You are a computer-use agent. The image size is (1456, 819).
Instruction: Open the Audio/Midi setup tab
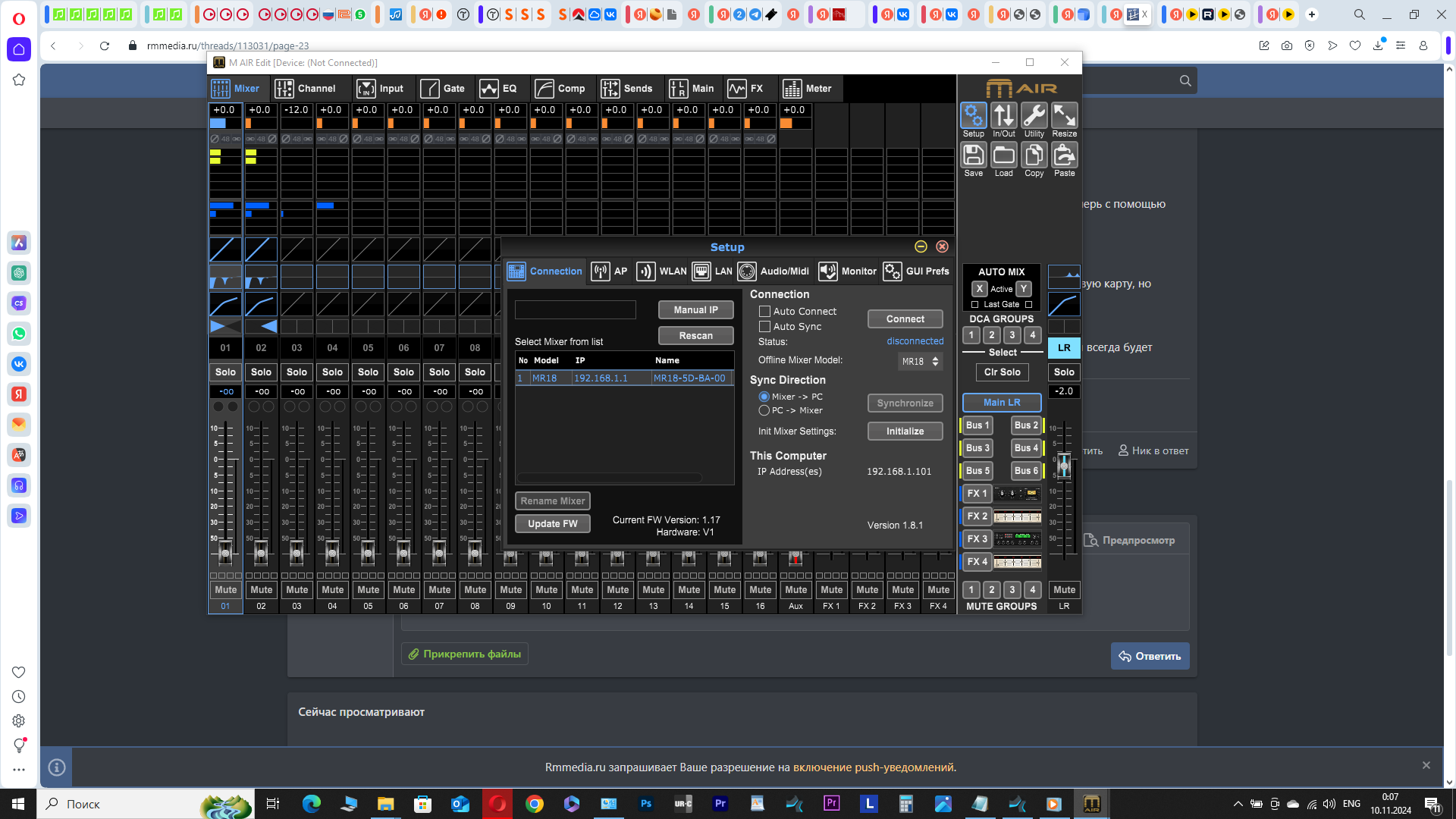tap(773, 271)
